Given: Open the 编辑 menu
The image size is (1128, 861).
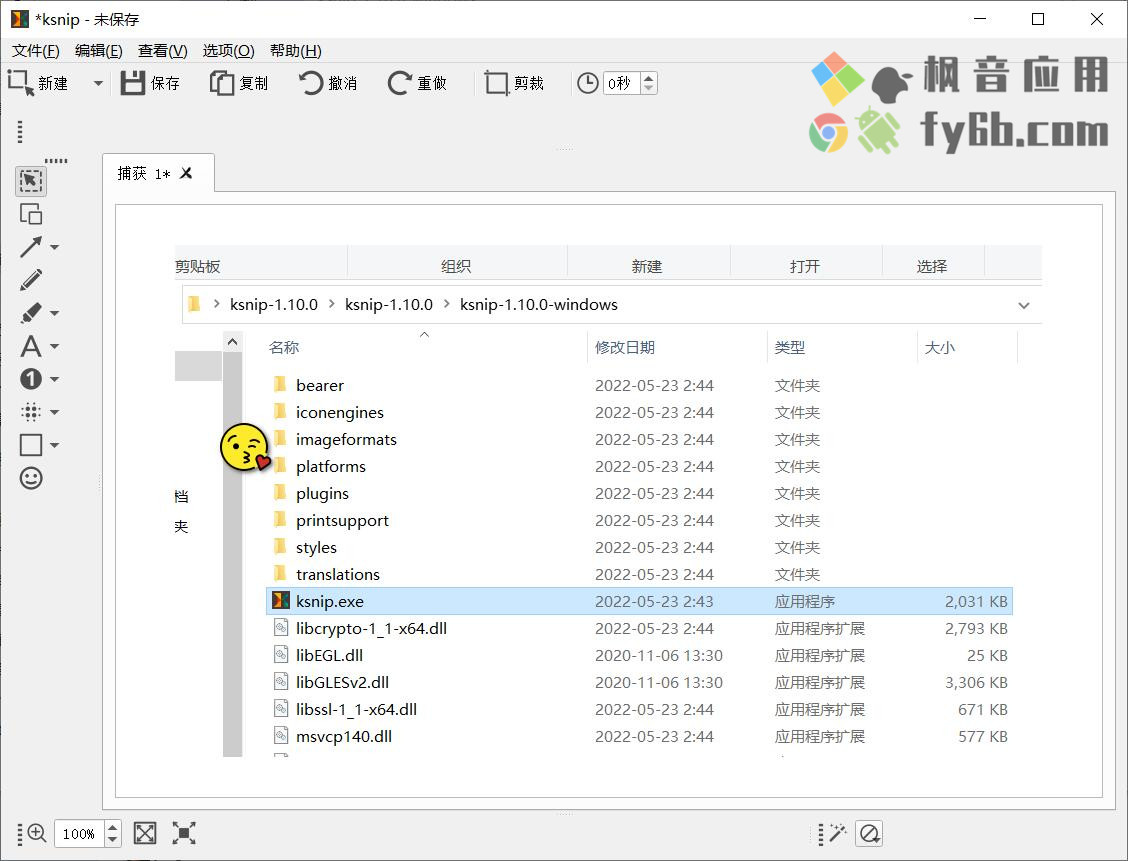Looking at the screenshot, I should [99, 51].
